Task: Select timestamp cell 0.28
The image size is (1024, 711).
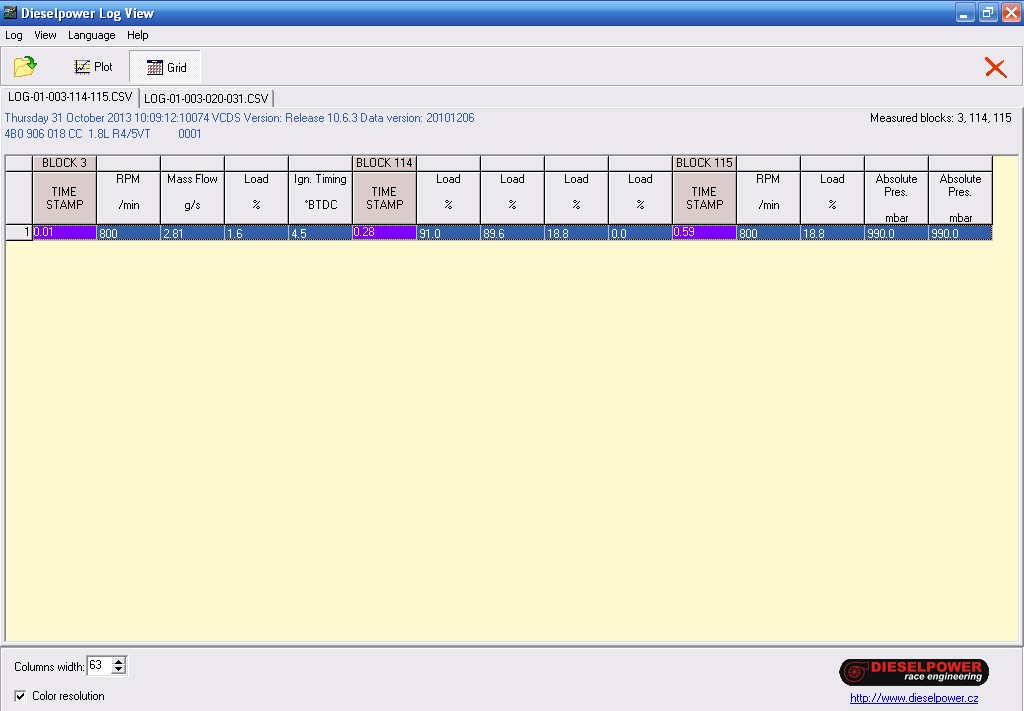Action: (x=384, y=232)
